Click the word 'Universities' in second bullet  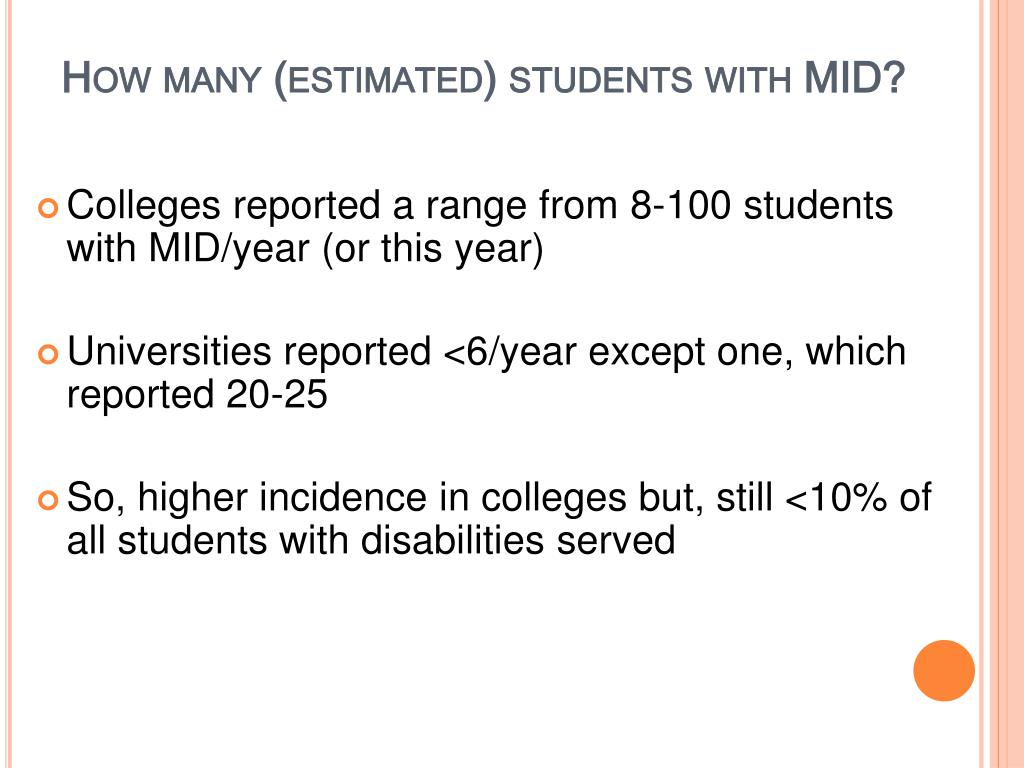169,352
